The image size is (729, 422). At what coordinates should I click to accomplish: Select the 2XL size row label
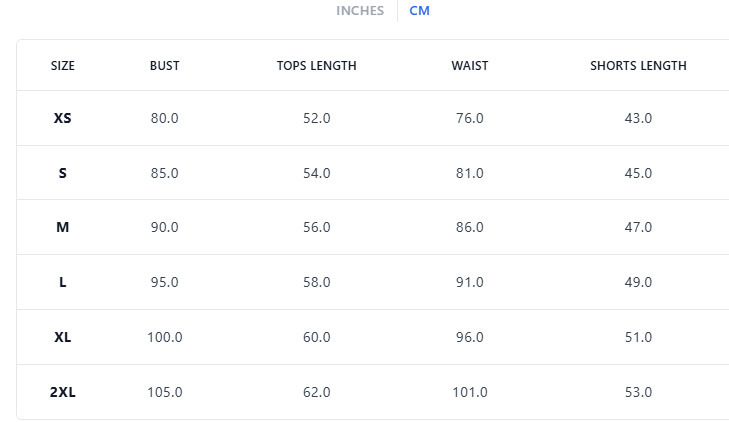point(63,392)
